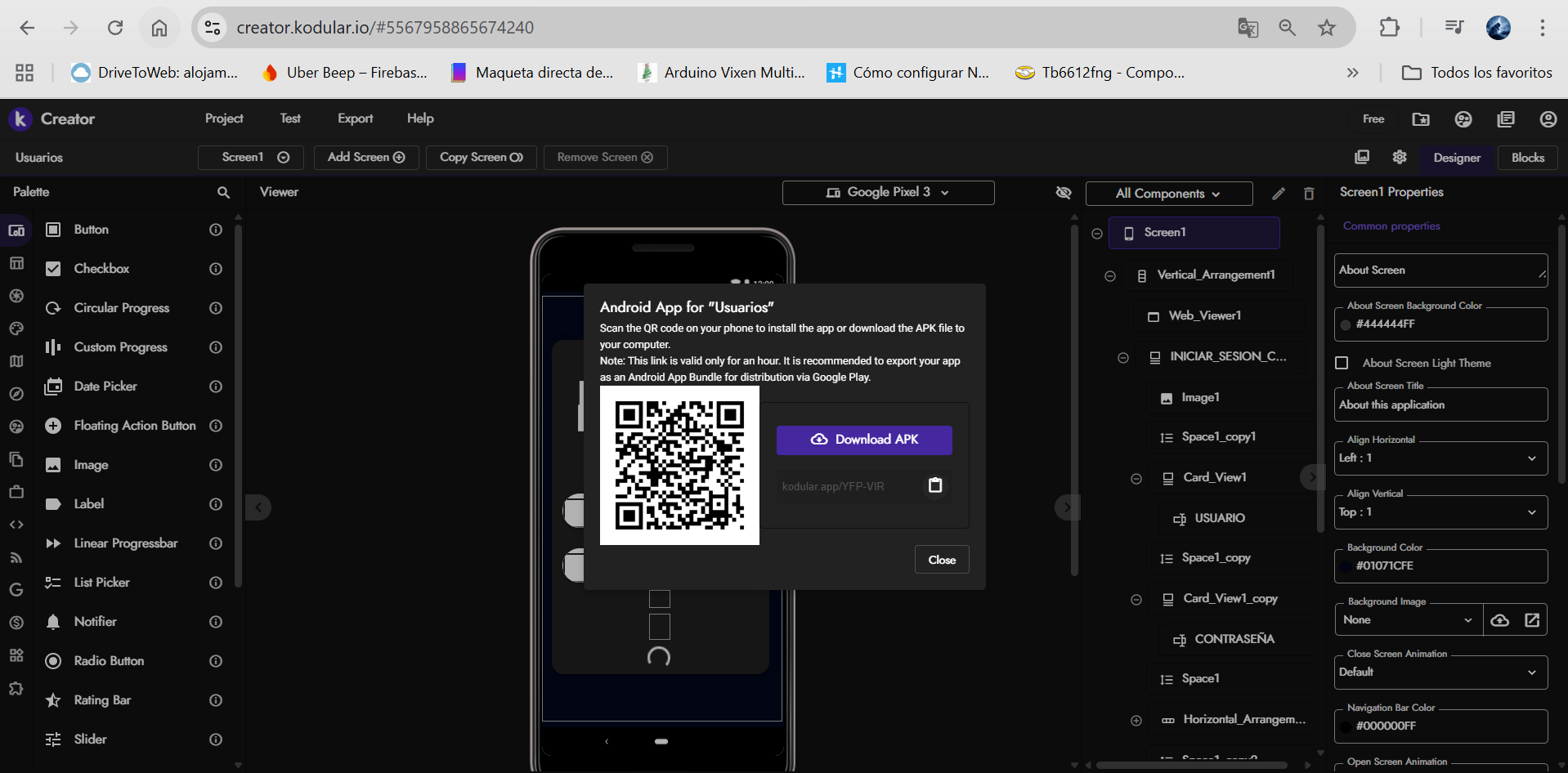Click the rename component pencil icon
The height and width of the screenshot is (773, 1568).
tap(1279, 194)
